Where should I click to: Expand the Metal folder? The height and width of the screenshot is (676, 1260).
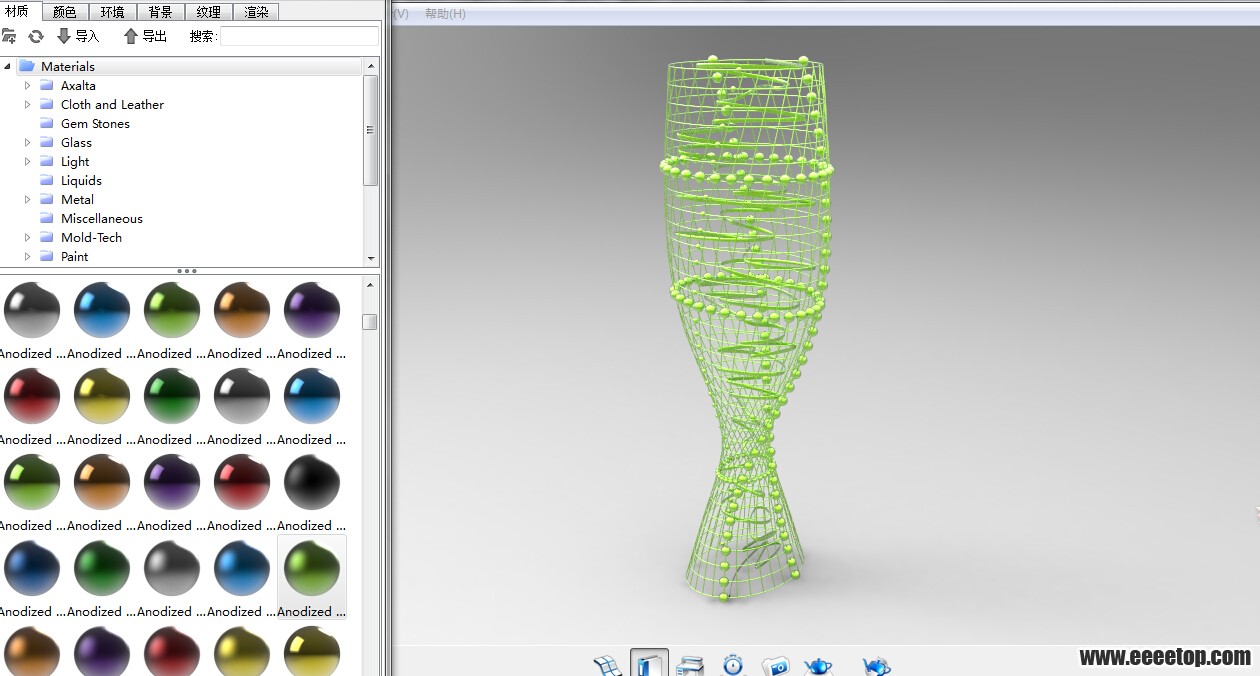pyautogui.click(x=28, y=199)
